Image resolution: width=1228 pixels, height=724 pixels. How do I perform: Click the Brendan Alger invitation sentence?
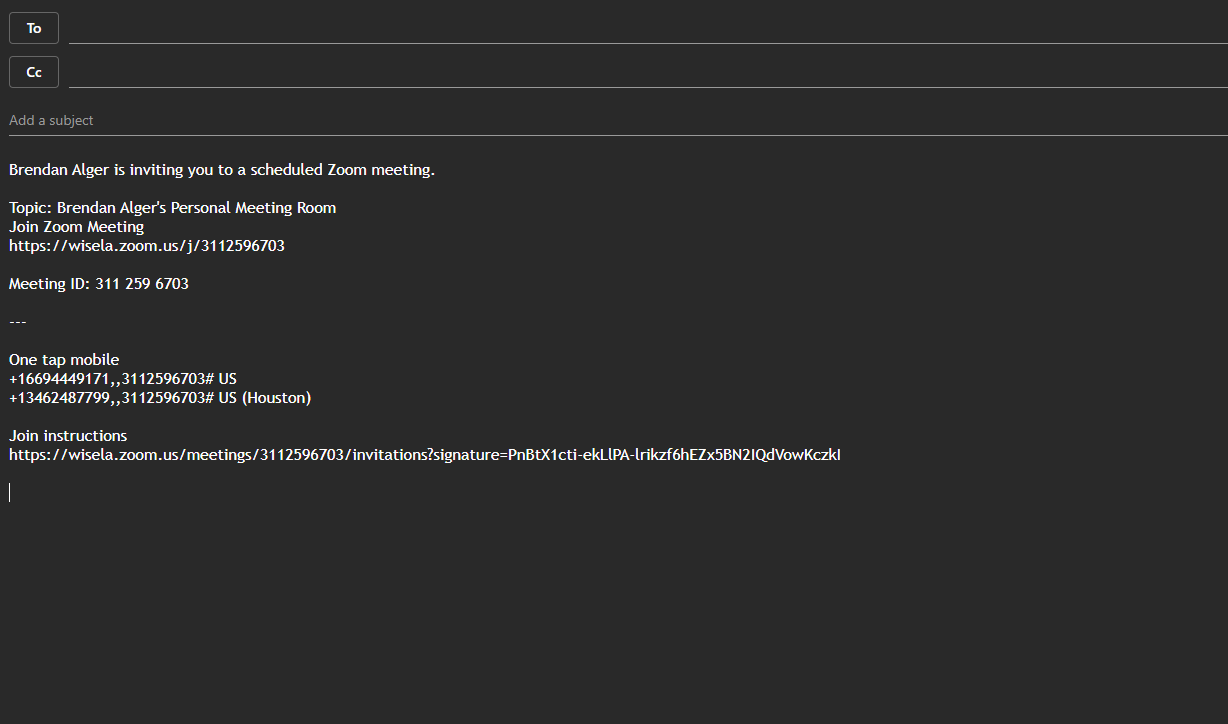coord(220,169)
